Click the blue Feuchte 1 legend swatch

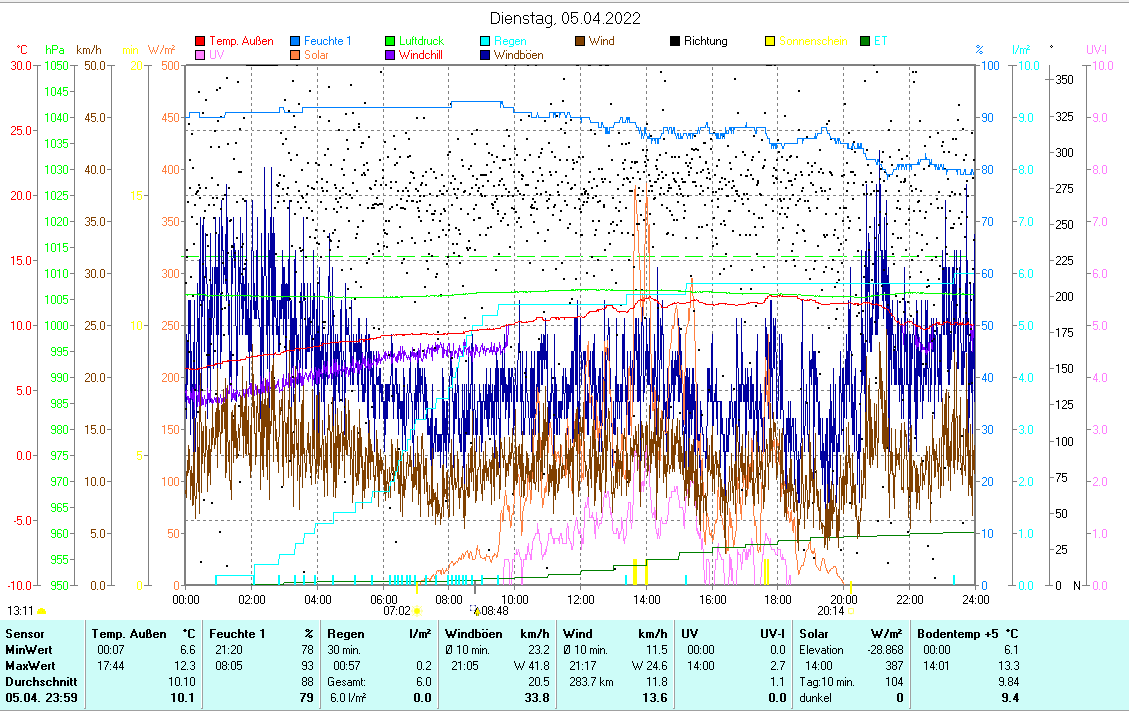coord(296,42)
